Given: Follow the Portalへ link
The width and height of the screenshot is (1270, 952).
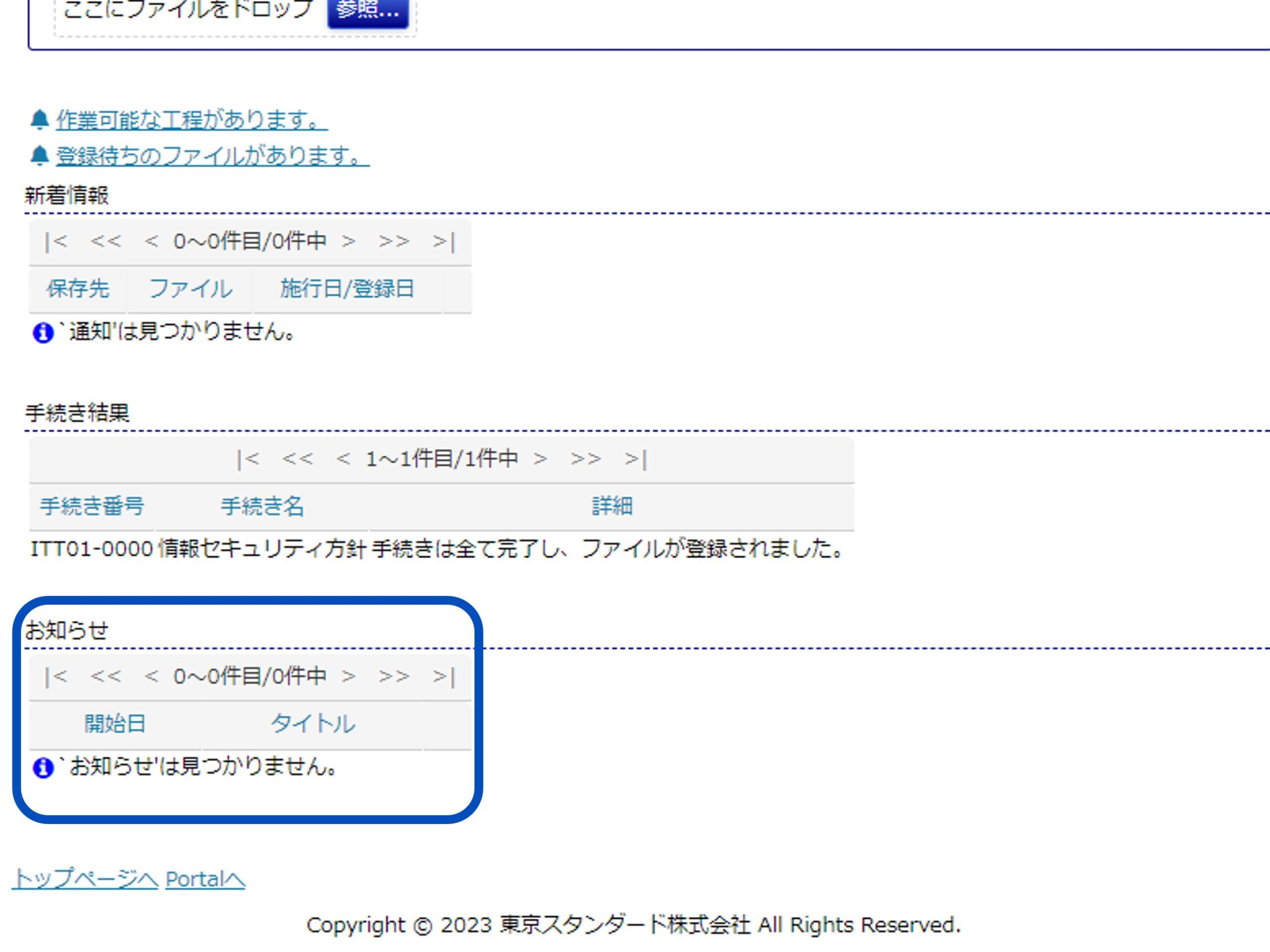Looking at the screenshot, I should (x=205, y=879).
